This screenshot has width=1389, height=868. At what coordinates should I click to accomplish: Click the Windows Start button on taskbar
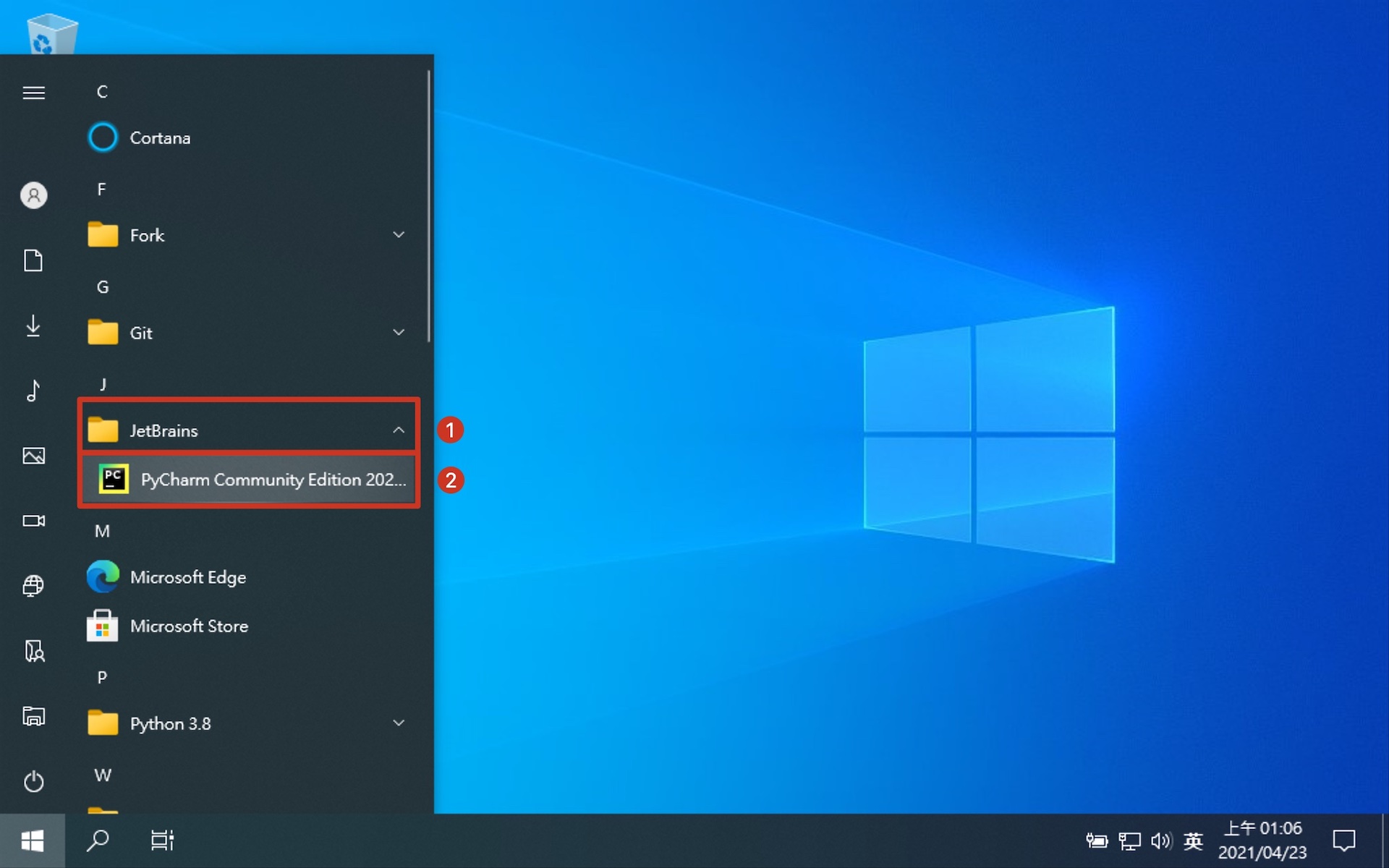pos(33,841)
